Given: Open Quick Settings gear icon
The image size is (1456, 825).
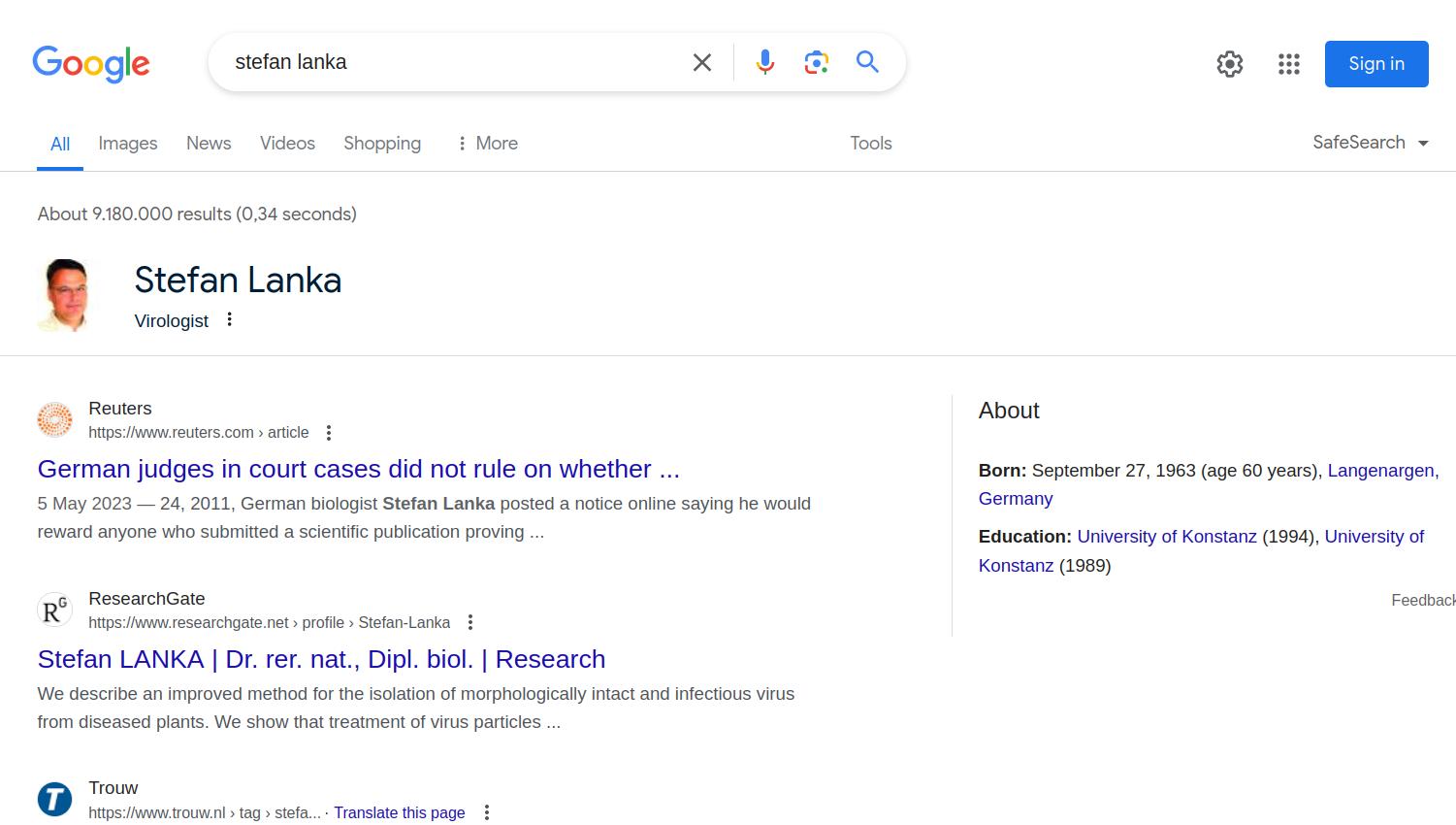Looking at the screenshot, I should pos(1229,64).
